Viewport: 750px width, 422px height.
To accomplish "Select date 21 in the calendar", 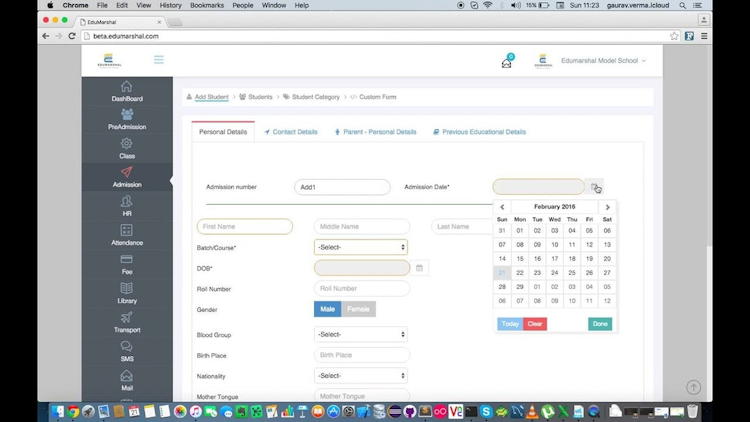I will point(502,273).
